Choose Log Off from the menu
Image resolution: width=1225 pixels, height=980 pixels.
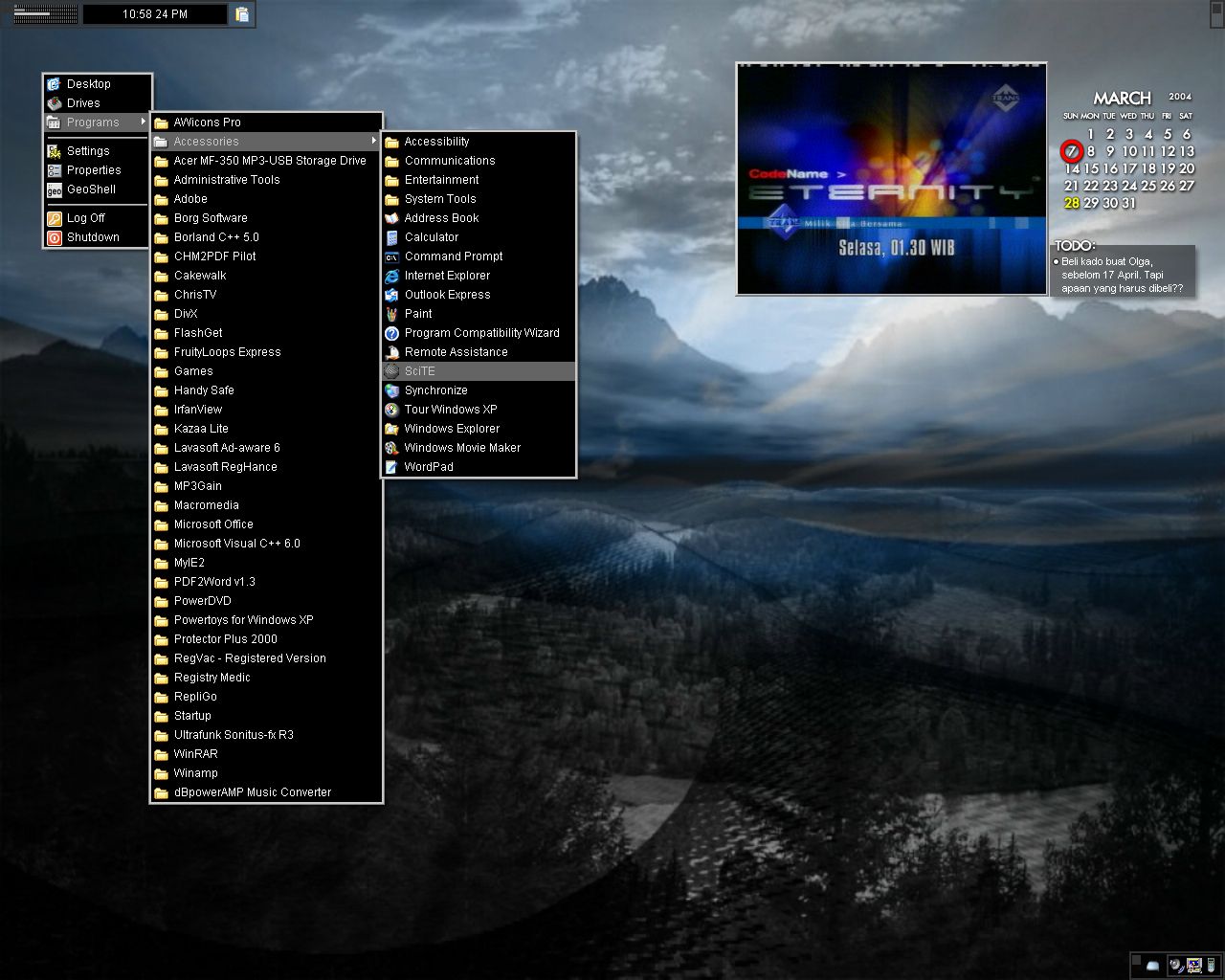[x=98, y=218]
